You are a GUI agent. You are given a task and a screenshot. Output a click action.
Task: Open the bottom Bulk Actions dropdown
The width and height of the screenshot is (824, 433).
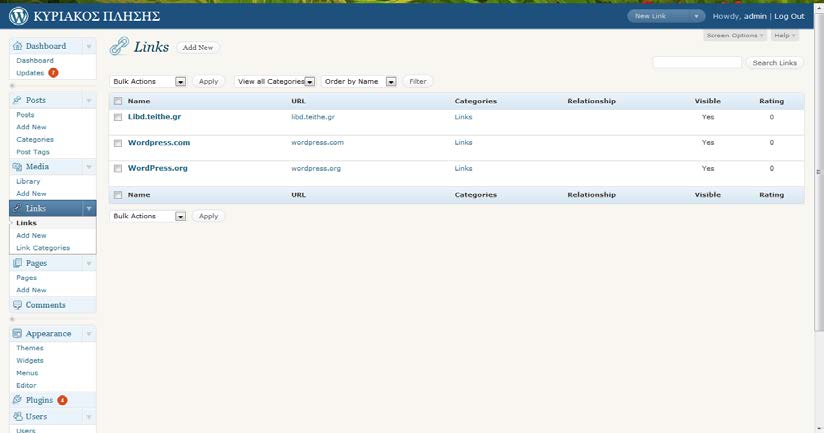(148, 216)
